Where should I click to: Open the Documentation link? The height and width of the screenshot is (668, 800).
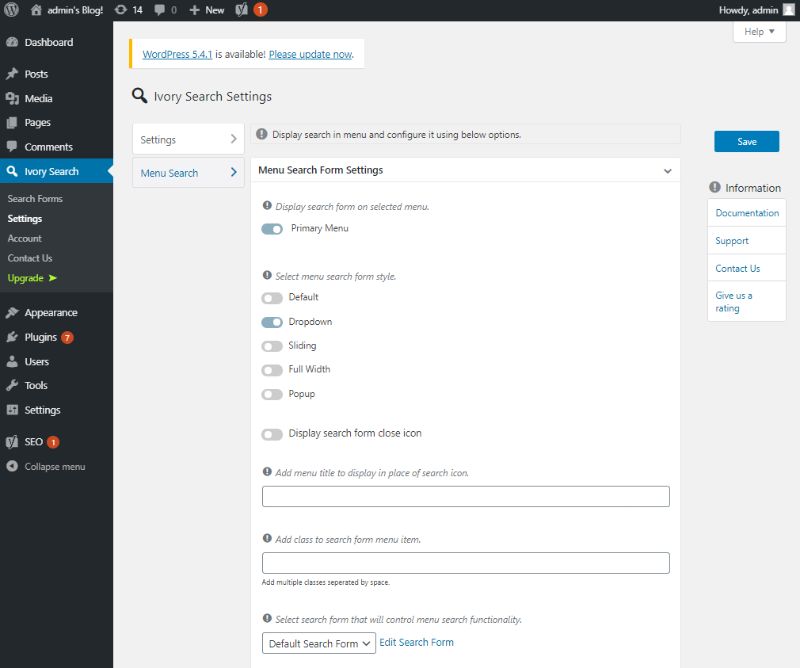(x=747, y=213)
